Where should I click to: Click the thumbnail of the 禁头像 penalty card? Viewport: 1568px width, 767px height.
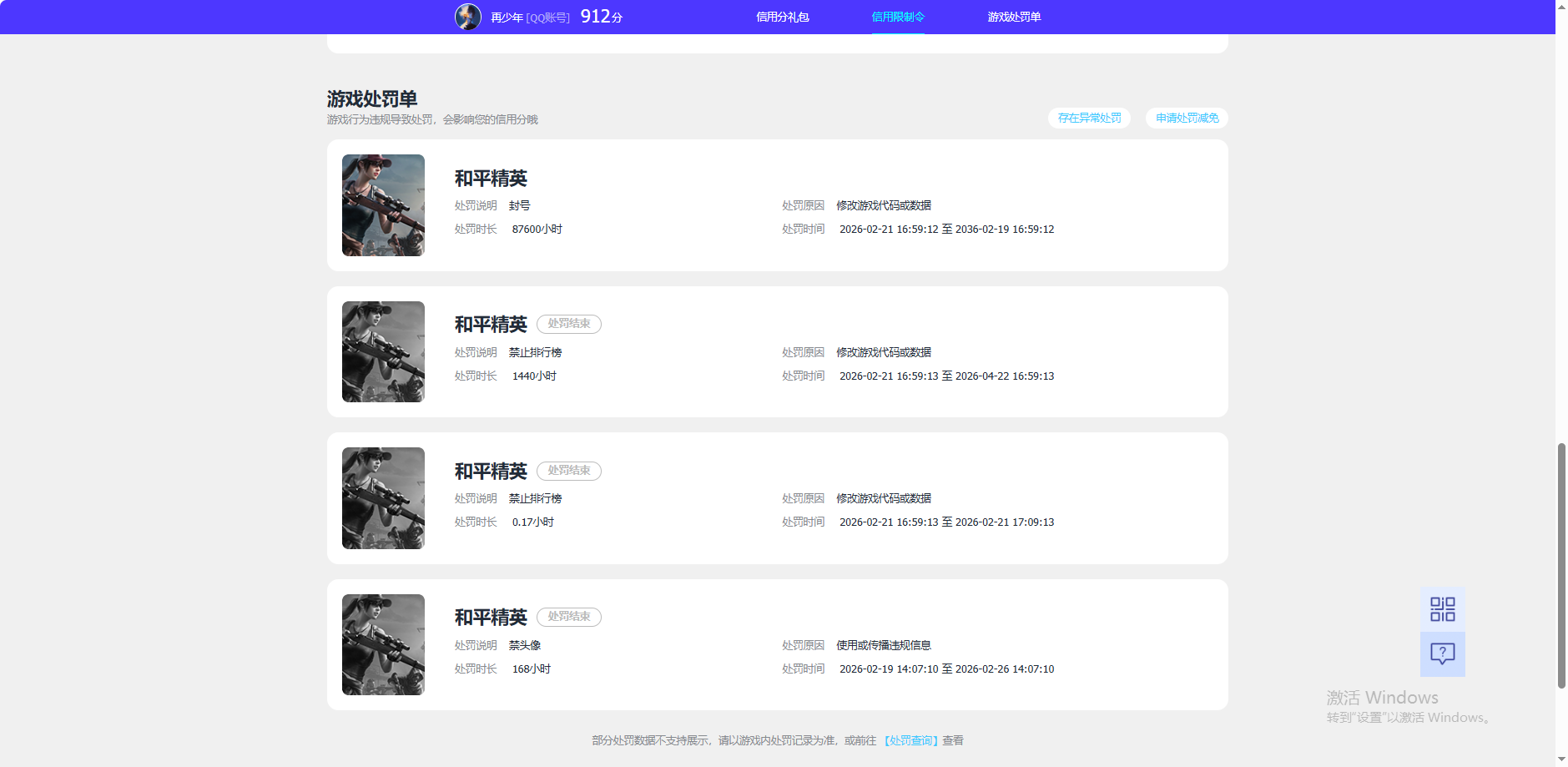(383, 644)
